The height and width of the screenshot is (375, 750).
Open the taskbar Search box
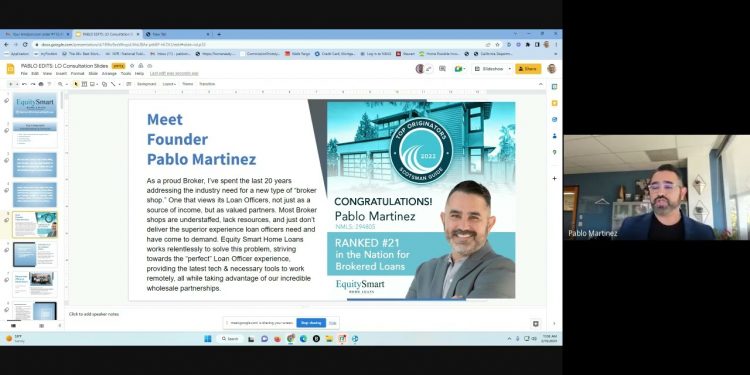click(x=230, y=339)
